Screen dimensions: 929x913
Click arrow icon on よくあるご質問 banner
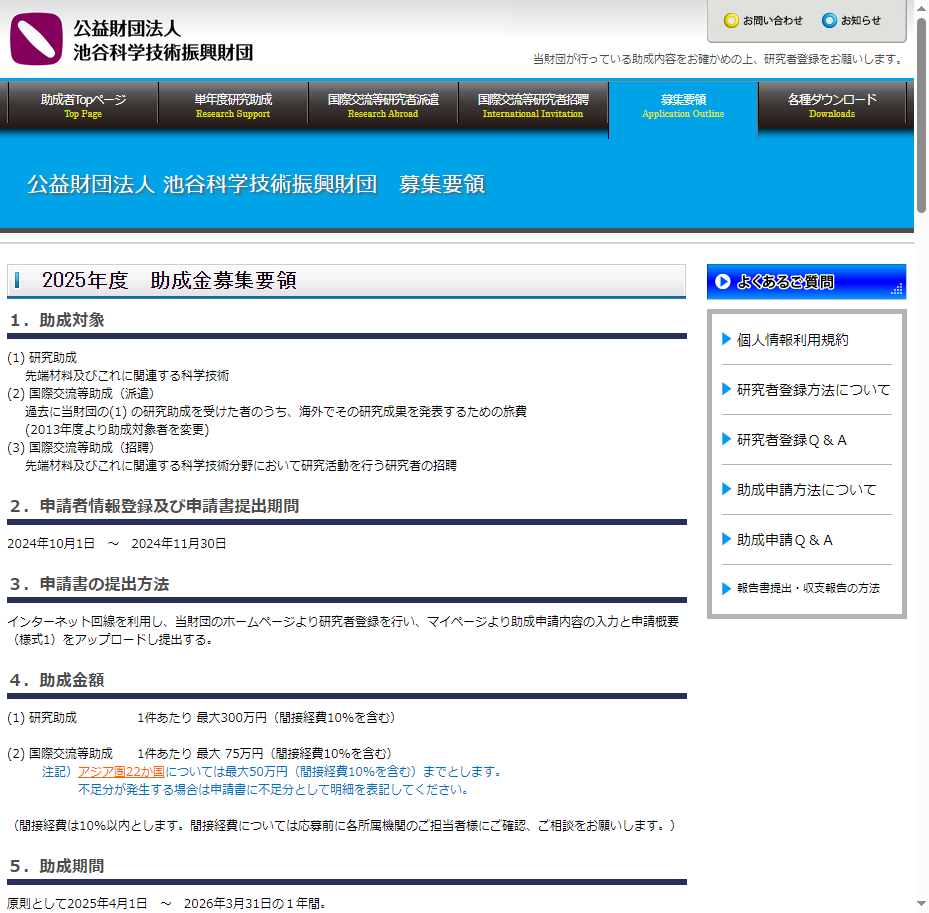point(722,281)
